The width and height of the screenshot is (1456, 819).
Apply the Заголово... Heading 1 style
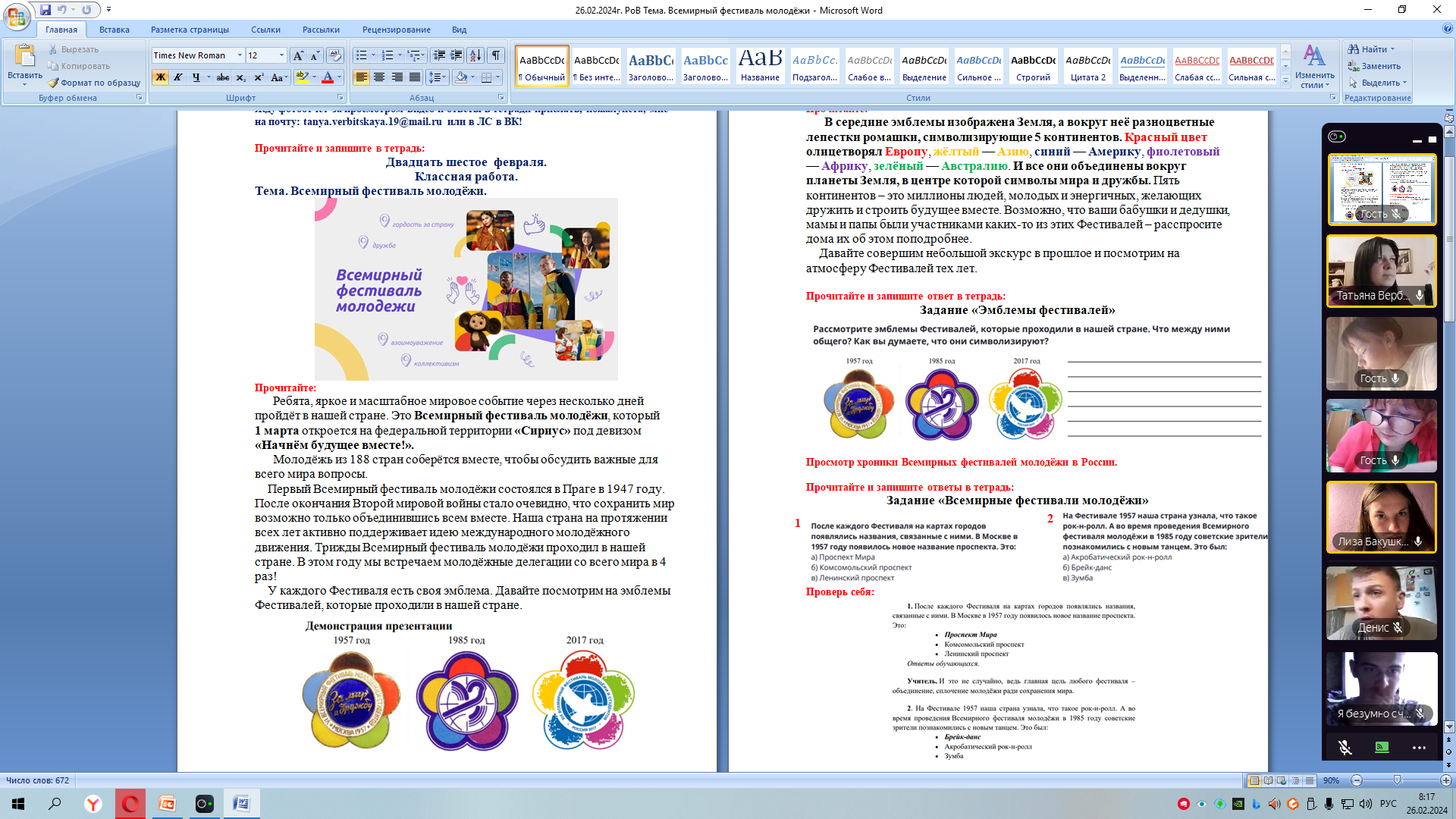651,66
